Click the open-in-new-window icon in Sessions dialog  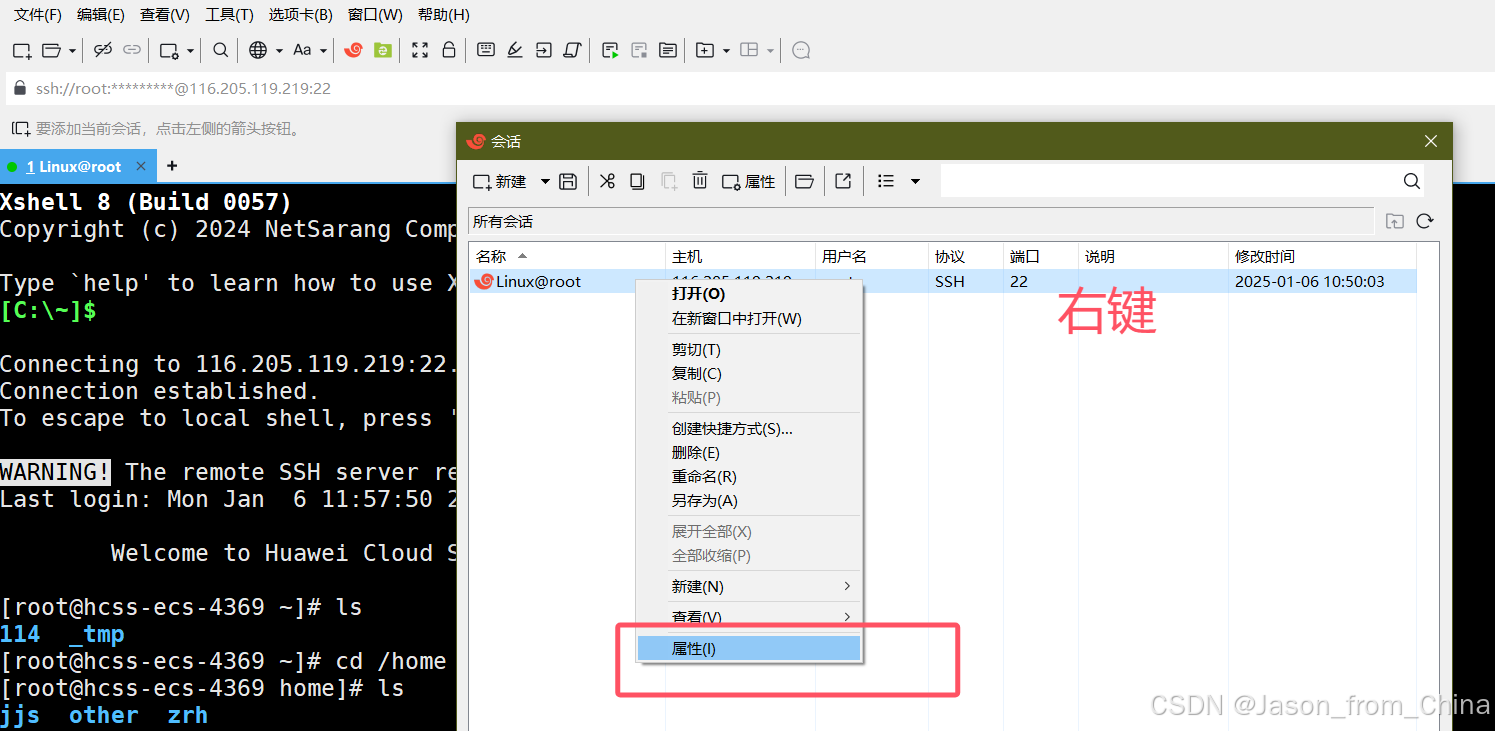843,181
